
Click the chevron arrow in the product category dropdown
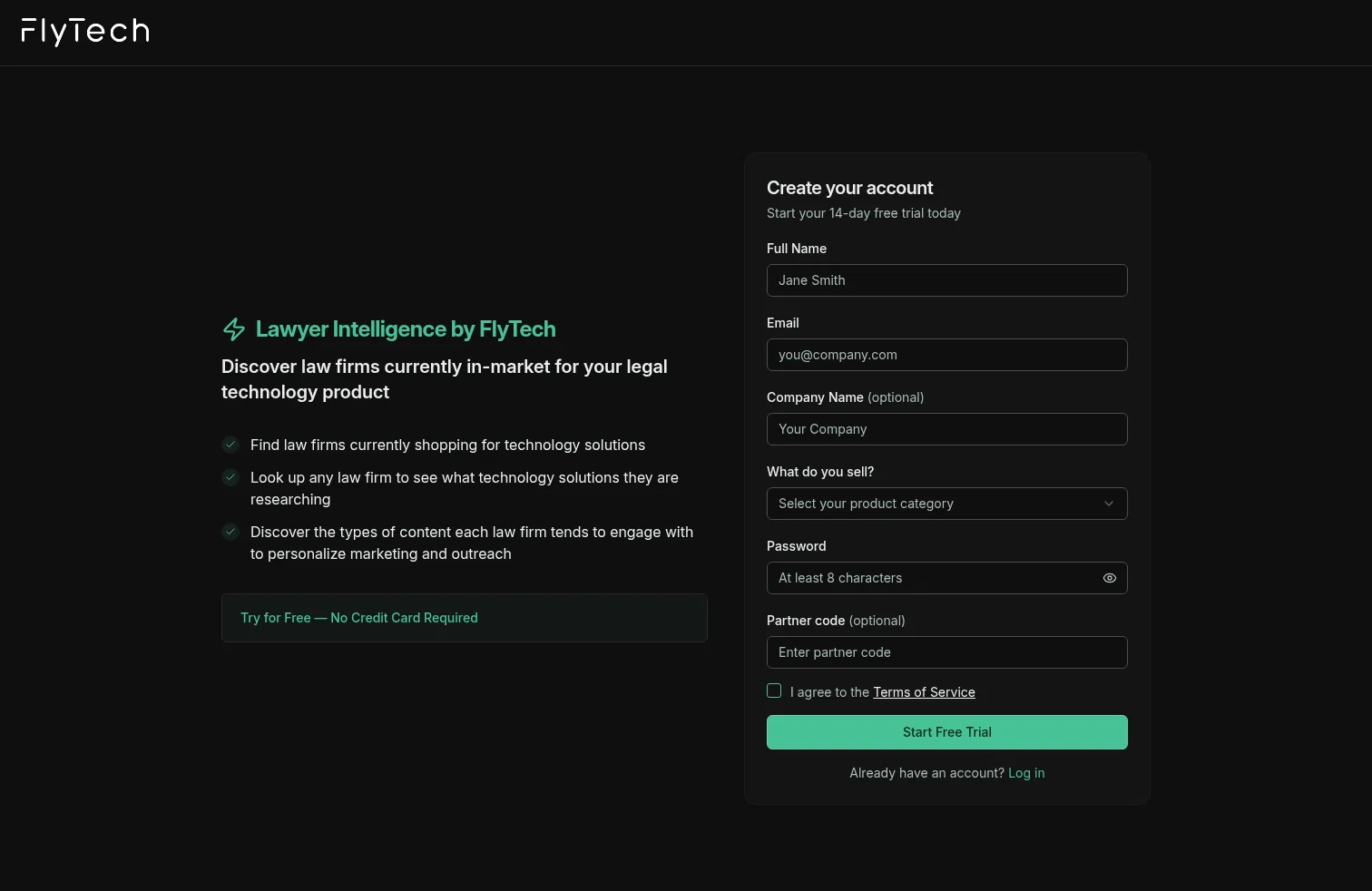point(1108,504)
